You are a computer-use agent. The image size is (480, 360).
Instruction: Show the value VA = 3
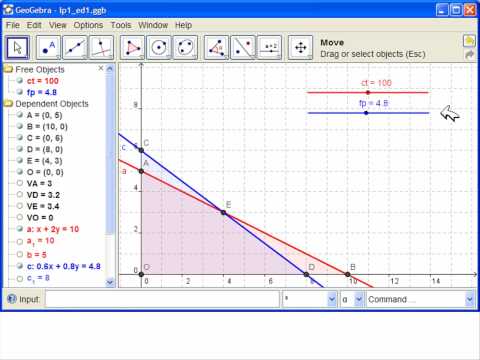(20, 183)
